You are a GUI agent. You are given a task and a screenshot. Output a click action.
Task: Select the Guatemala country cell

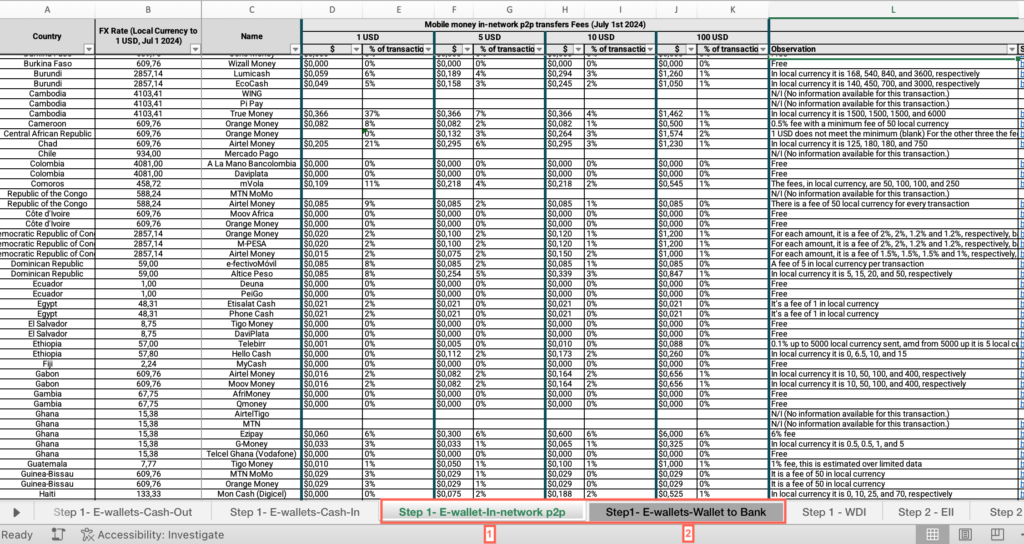(x=48, y=464)
